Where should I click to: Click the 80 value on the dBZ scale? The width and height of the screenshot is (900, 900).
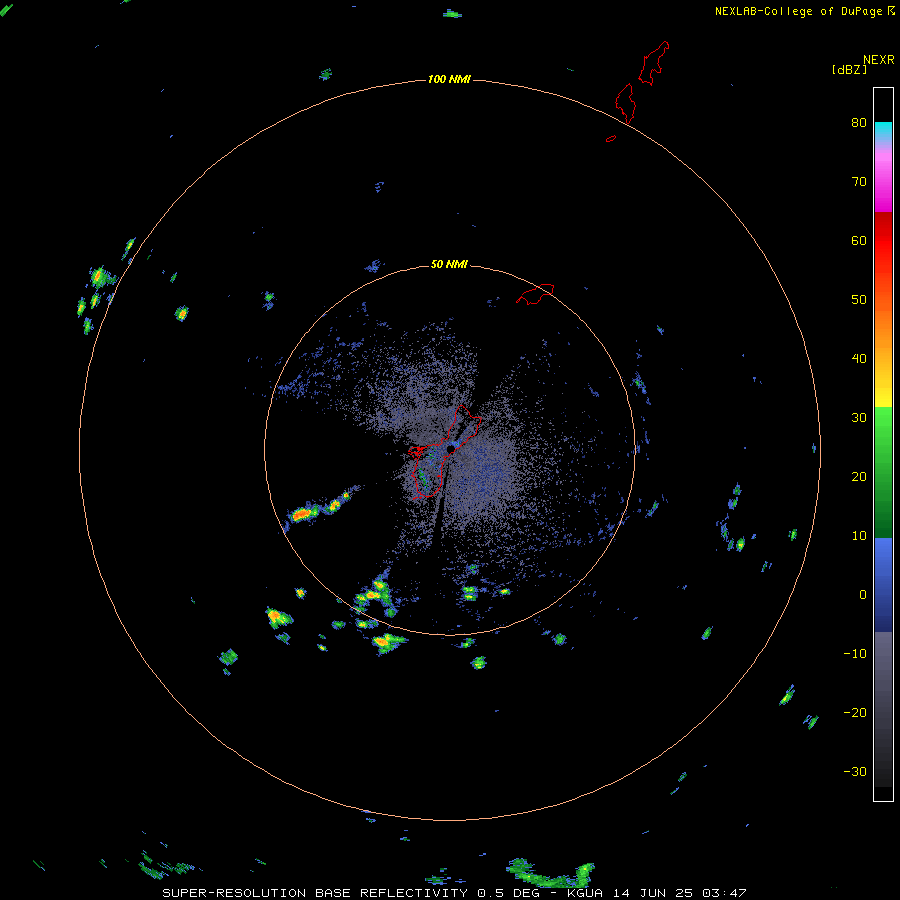[859, 122]
